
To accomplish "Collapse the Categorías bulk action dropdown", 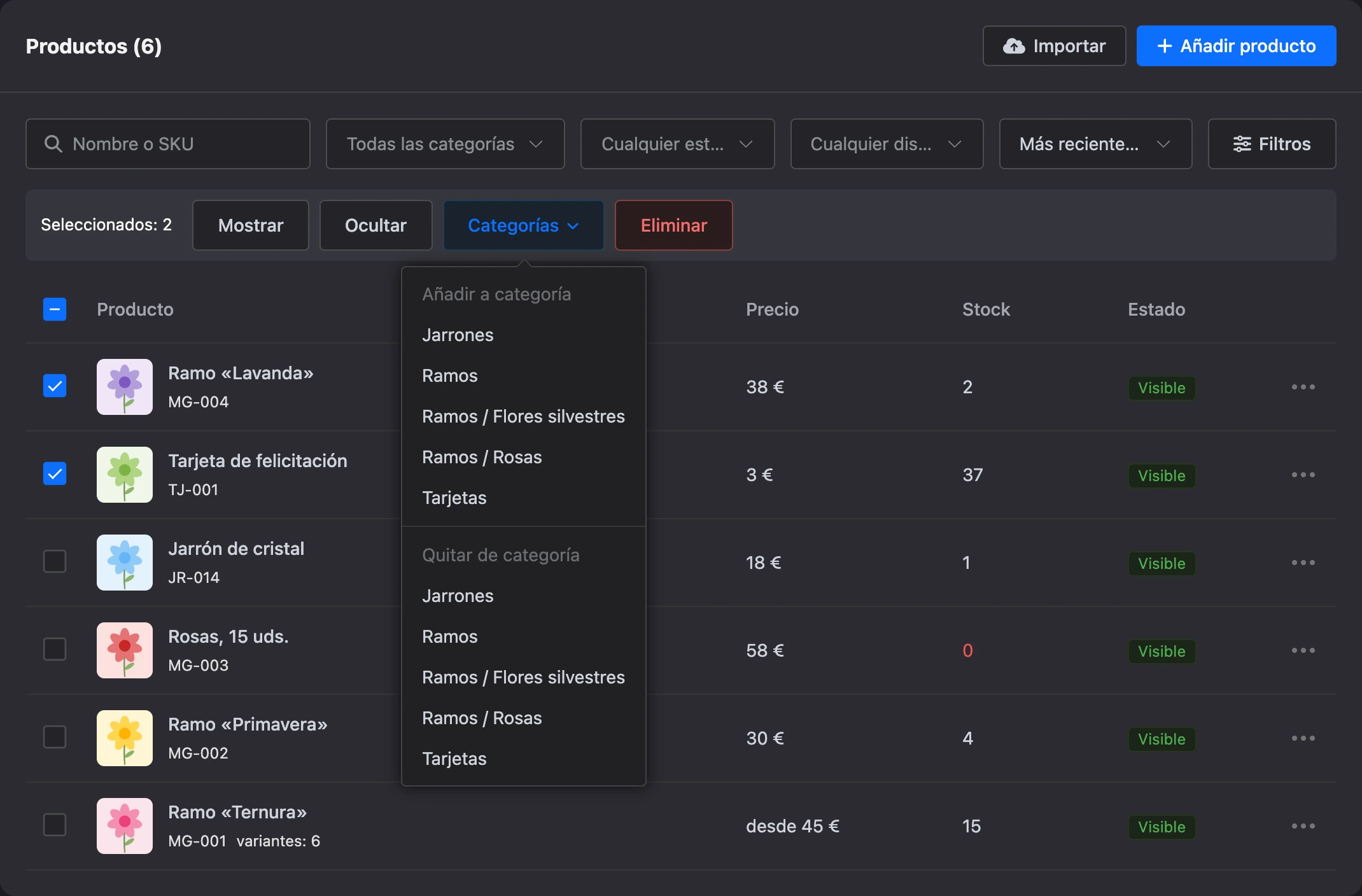I will click(x=523, y=225).
